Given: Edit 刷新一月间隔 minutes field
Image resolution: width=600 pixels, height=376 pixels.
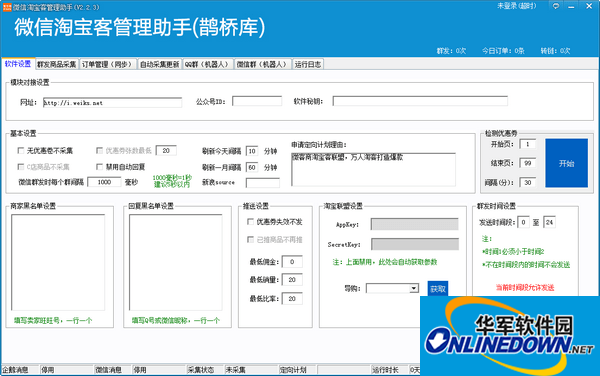Looking at the screenshot, I should tap(252, 167).
